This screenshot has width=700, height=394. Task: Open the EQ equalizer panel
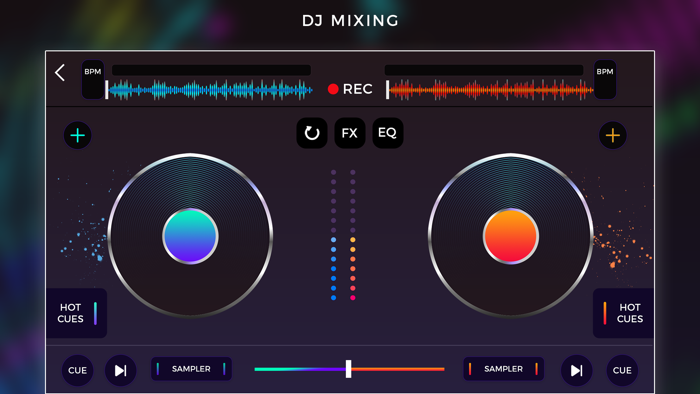(x=388, y=133)
